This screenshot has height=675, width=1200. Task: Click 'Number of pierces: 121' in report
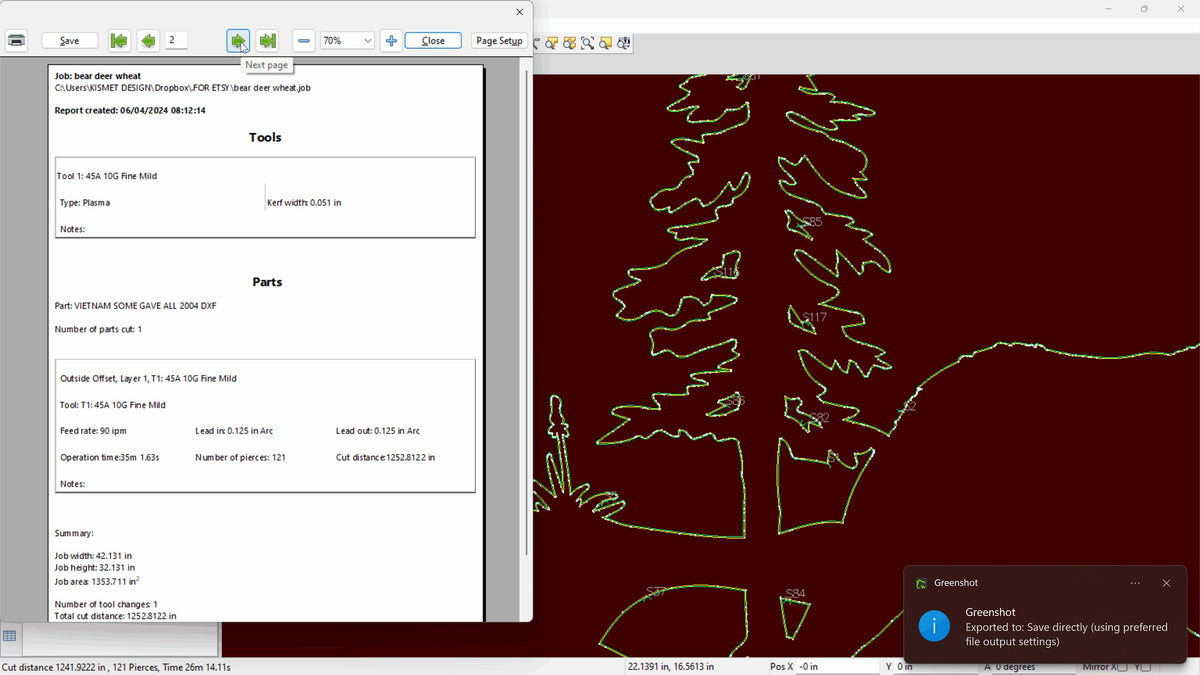click(x=240, y=457)
